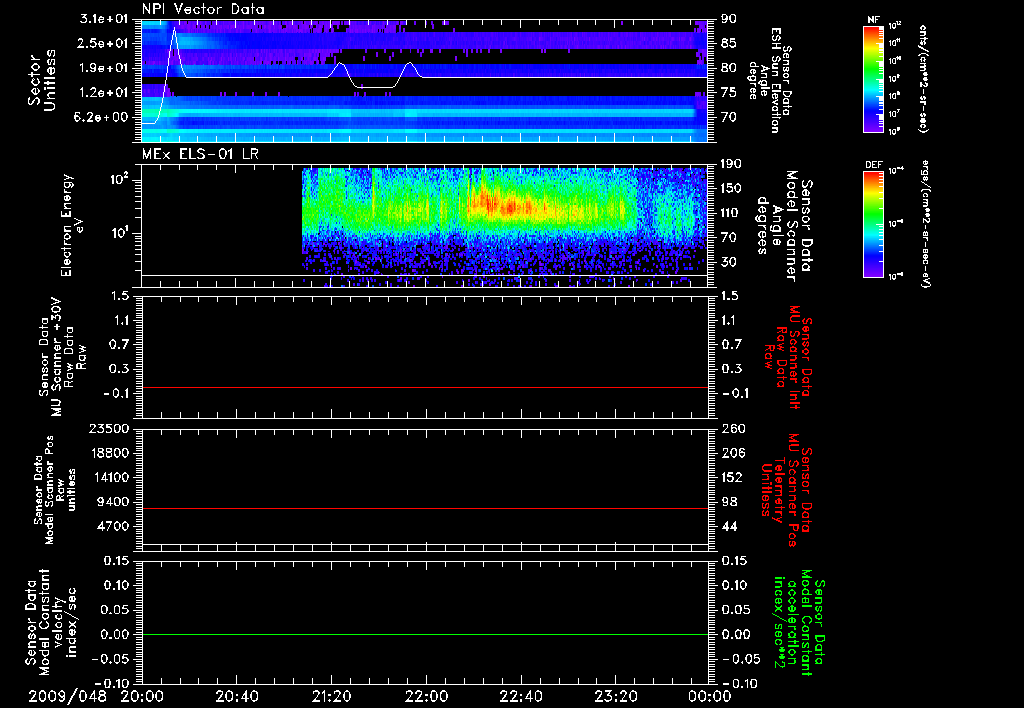Click the 1.9e+01 sector axis value
The width and height of the screenshot is (1024, 708).
(103, 68)
